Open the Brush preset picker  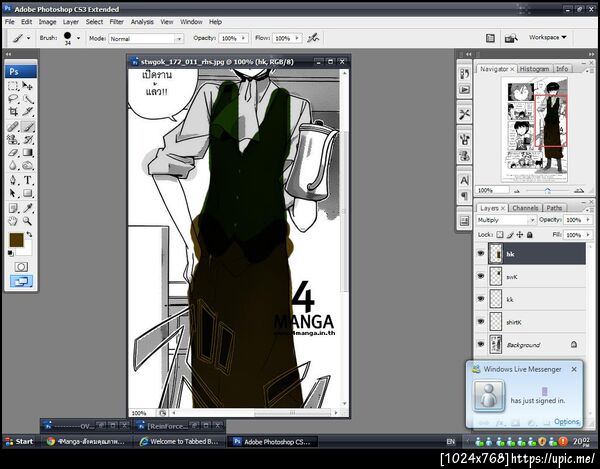[x=78, y=38]
